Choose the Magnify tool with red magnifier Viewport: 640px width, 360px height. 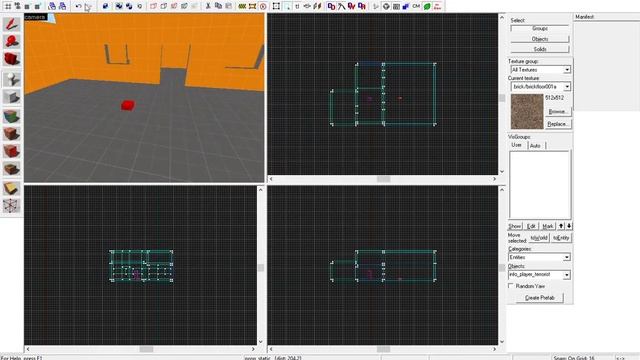coord(11,41)
